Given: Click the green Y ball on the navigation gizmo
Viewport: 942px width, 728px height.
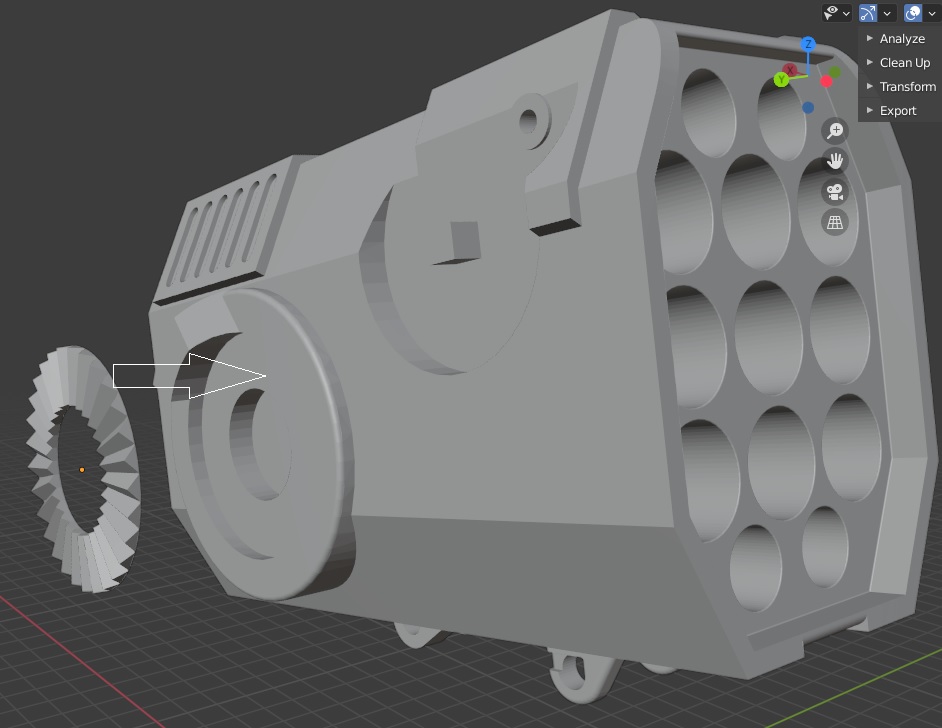Looking at the screenshot, I should click(781, 79).
